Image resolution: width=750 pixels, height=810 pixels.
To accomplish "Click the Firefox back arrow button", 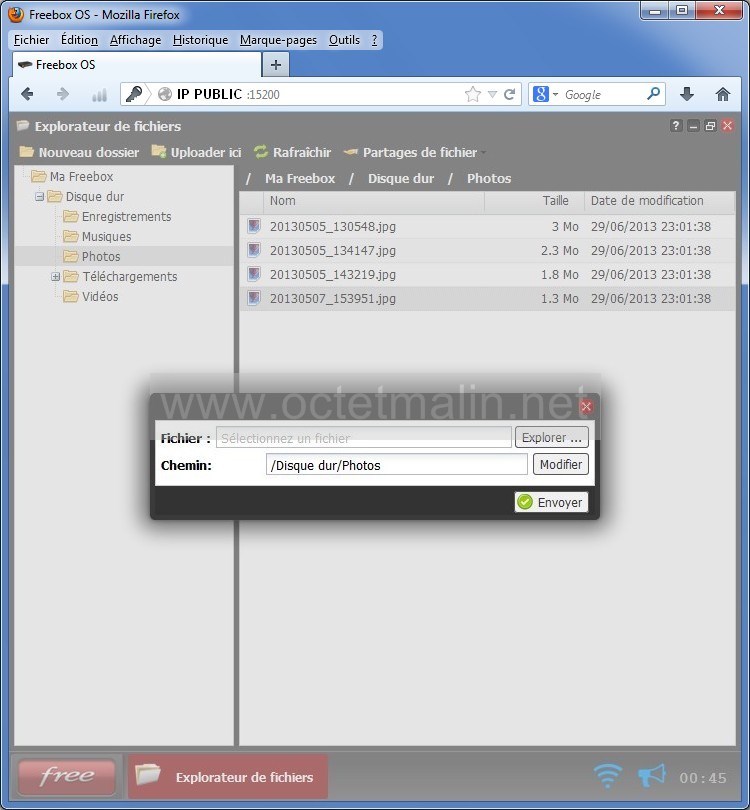I will click(27, 94).
